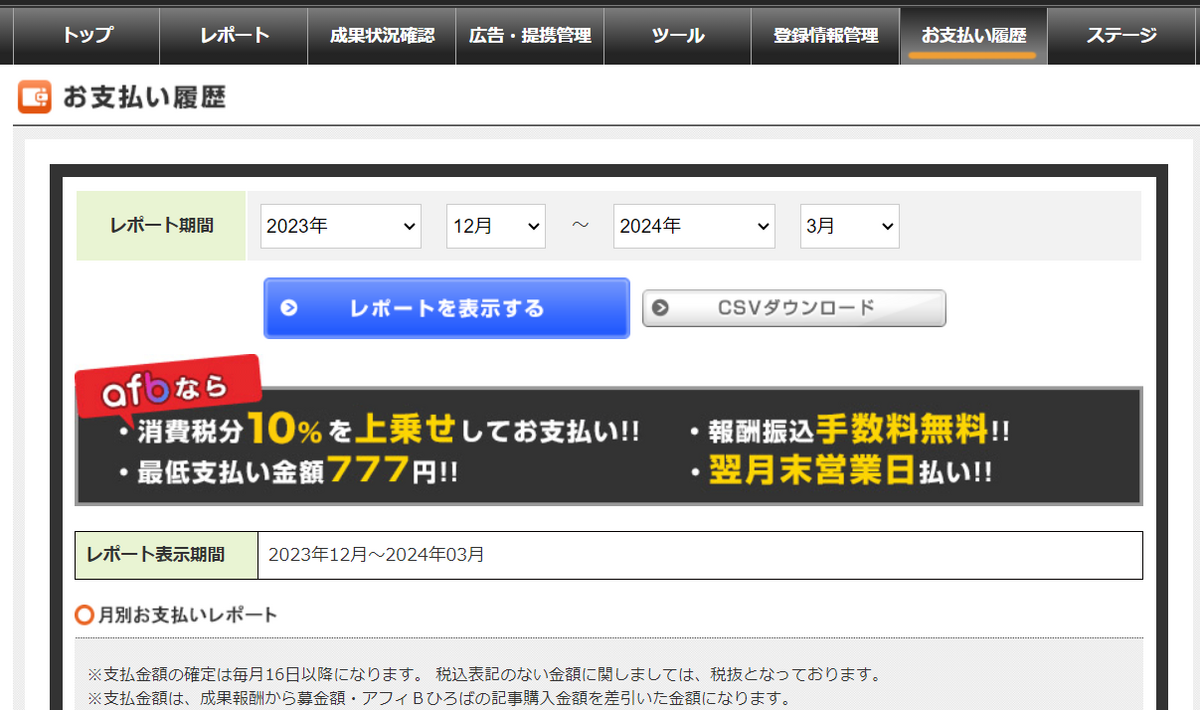Image resolution: width=1200 pixels, height=710 pixels.
Task: Select the 成果状況確認 tab
Action: point(381,35)
